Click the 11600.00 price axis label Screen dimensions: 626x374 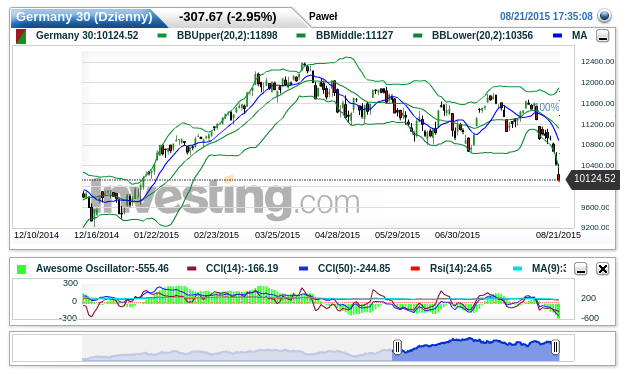pos(597,103)
